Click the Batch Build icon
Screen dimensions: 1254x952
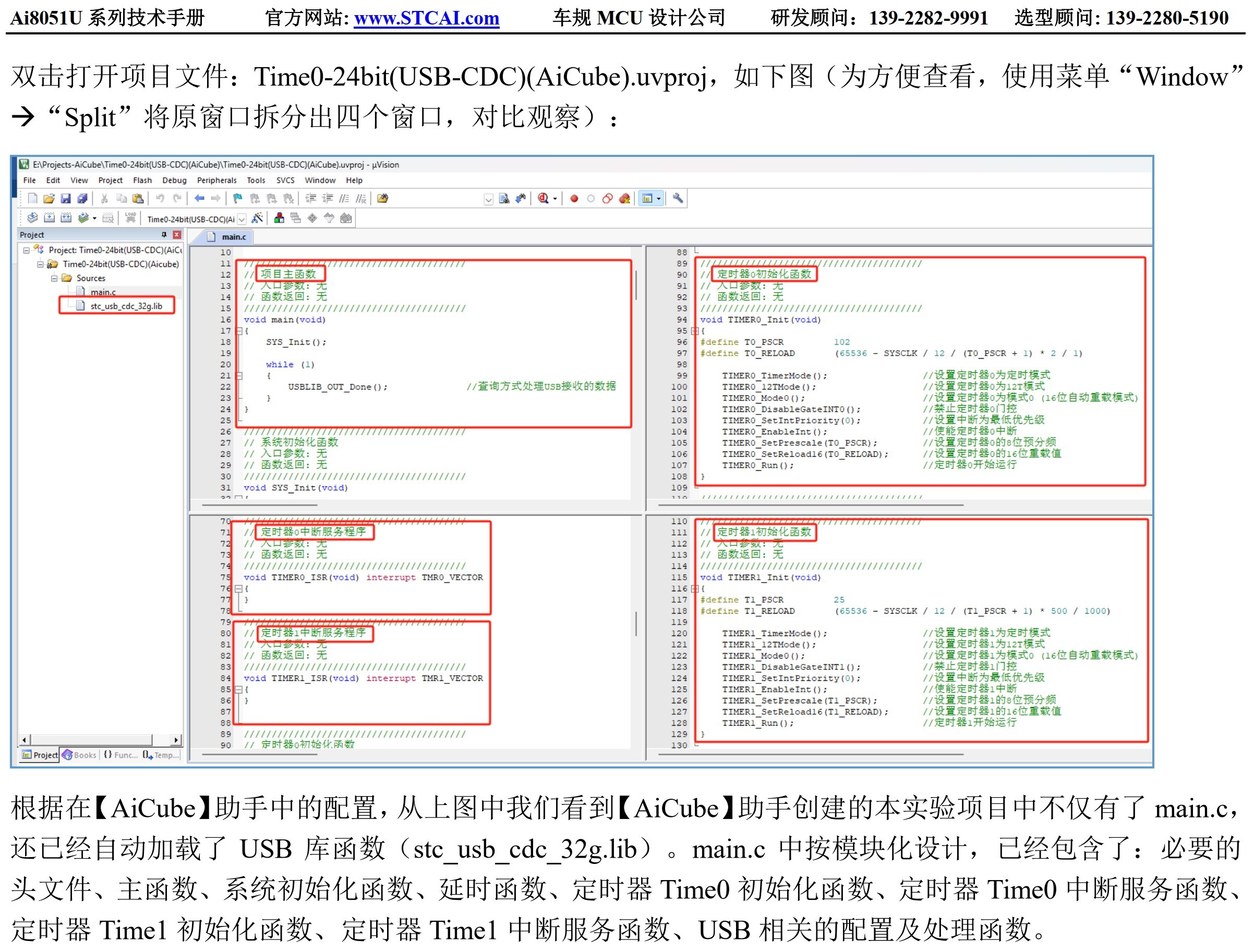click(x=83, y=218)
